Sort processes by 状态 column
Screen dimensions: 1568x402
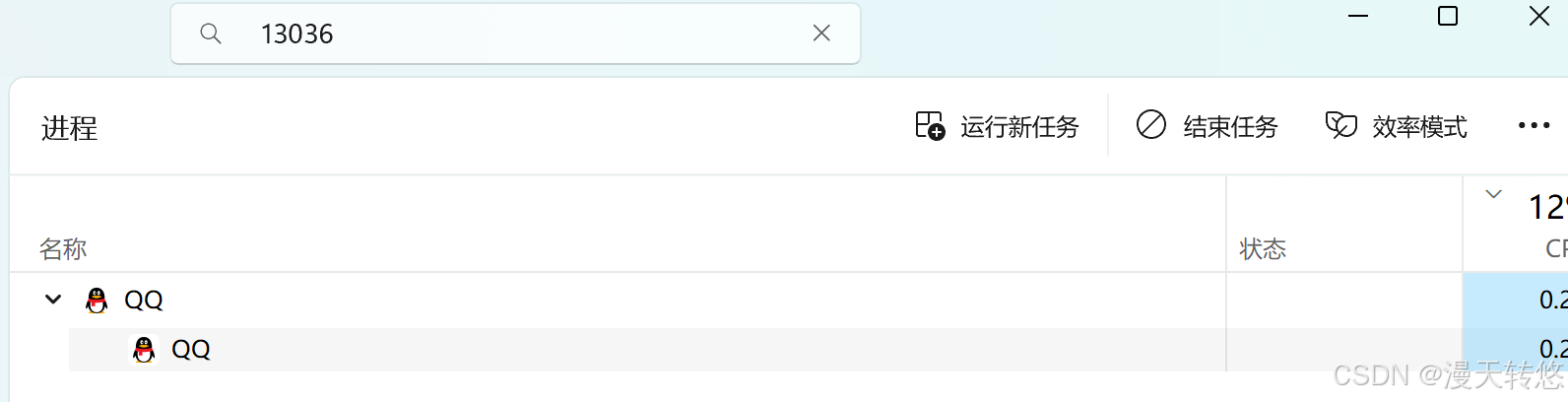tap(1263, 249)
